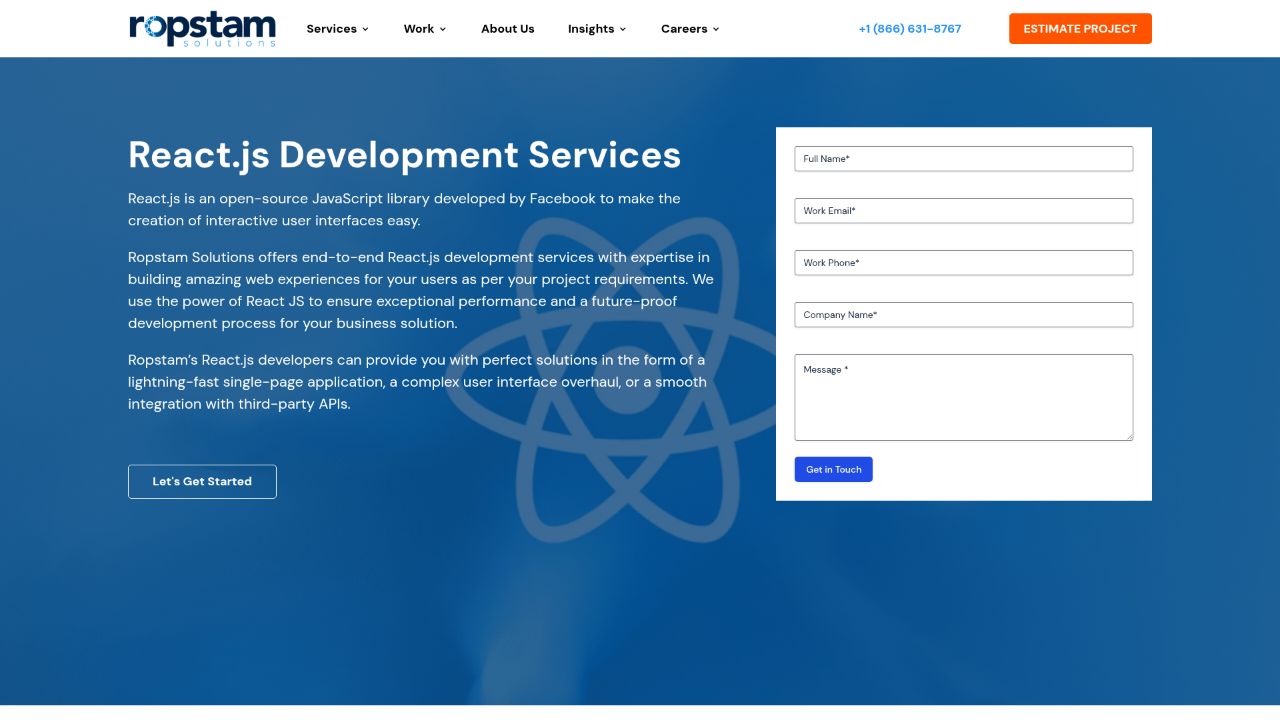Click the Message box resize handle
1280x720 pixels.
point(1129,436)
